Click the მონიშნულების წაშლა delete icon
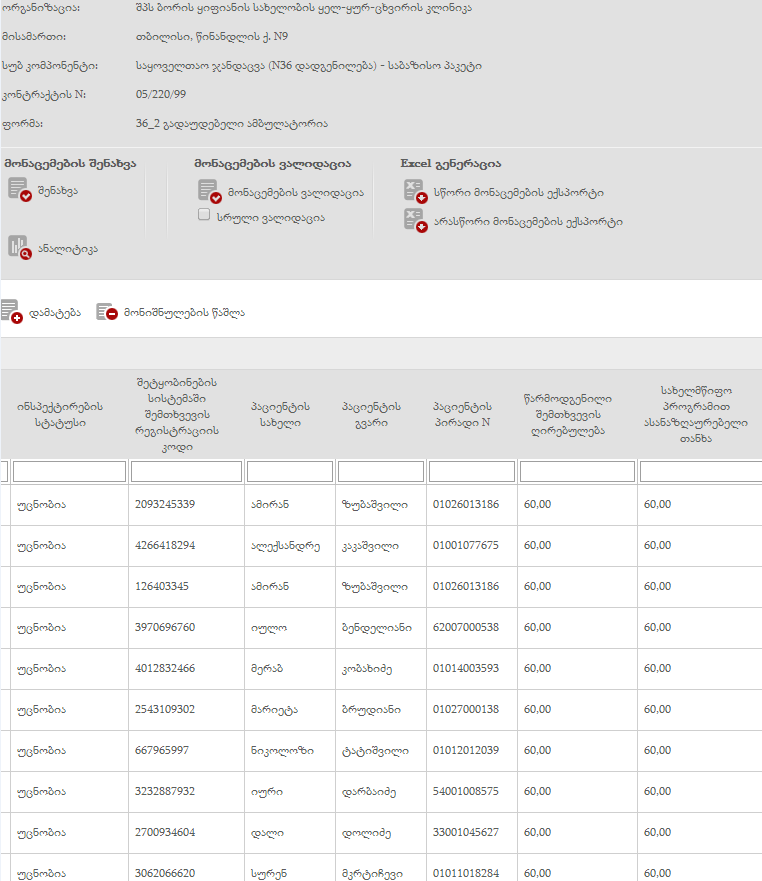Image resolution: width=762 pixels, height=881 pixels. 107,312
